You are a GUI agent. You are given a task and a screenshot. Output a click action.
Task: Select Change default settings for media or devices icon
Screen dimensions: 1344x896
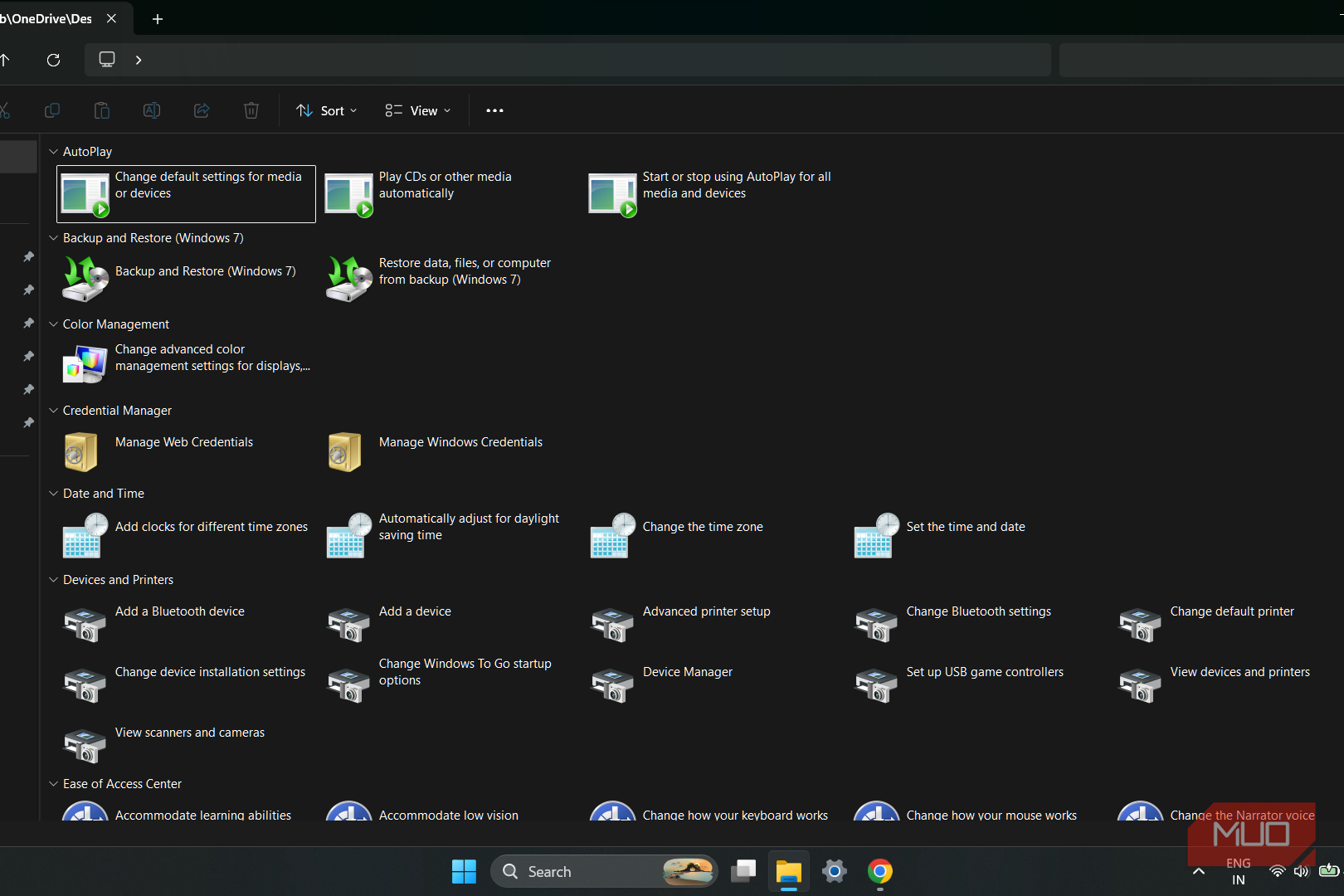coord(85,195)
